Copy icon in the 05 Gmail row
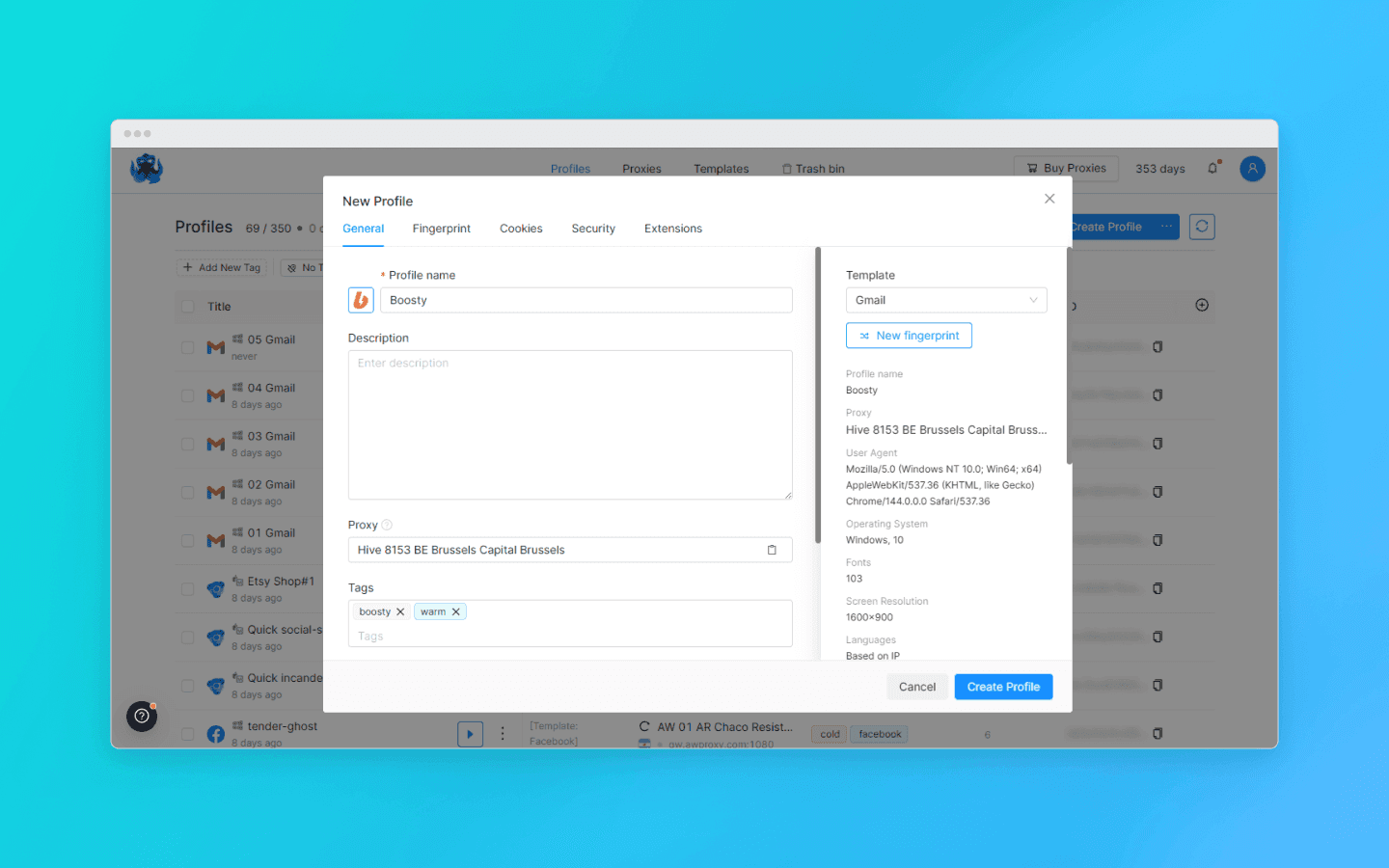 [x=1157, y=346]
